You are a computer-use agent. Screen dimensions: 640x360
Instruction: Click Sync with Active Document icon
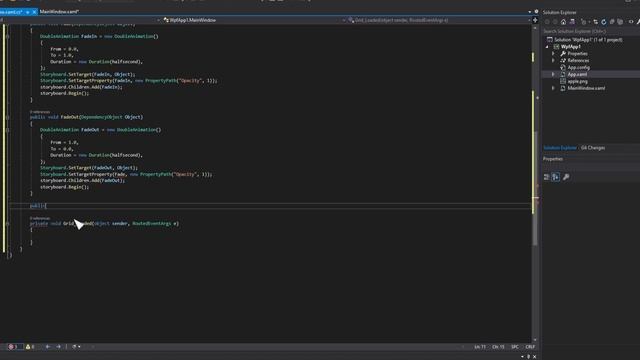[596, 22]
